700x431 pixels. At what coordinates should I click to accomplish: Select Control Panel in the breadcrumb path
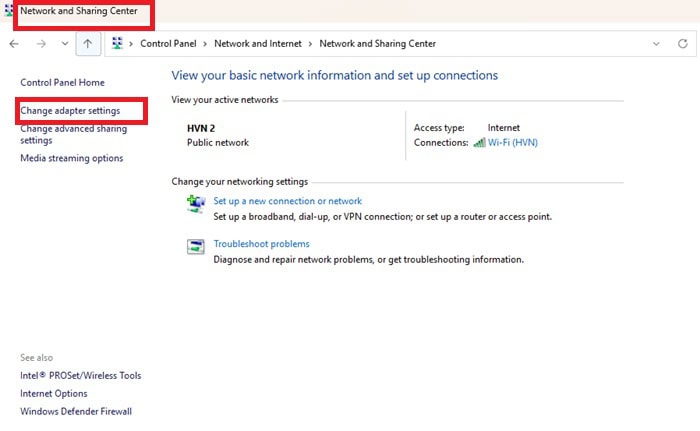click(x=169, y=44)
